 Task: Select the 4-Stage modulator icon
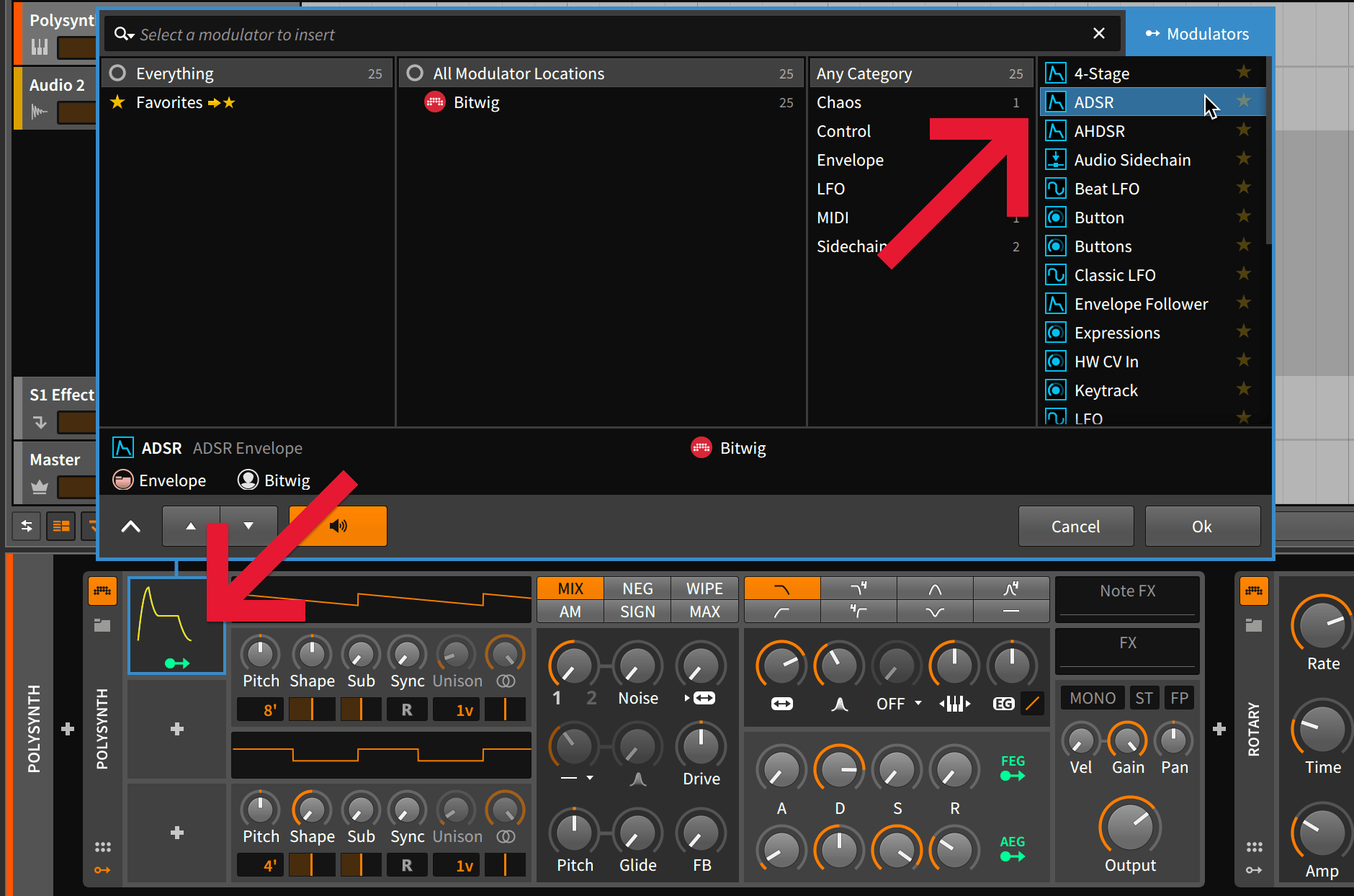(x=1055, y=73)
